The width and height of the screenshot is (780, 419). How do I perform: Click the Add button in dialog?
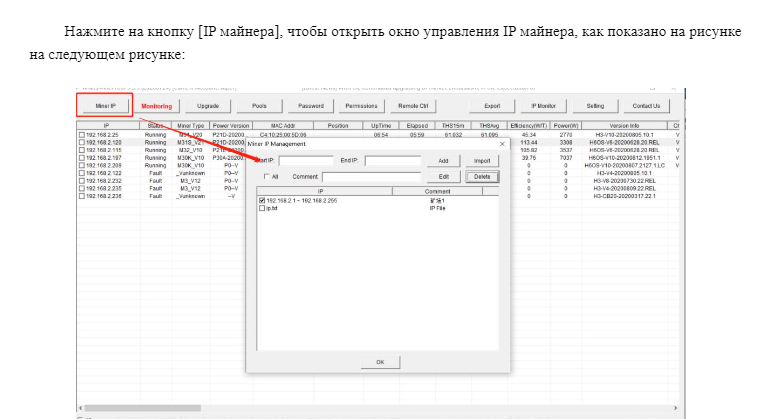click(x=443, y=161)
